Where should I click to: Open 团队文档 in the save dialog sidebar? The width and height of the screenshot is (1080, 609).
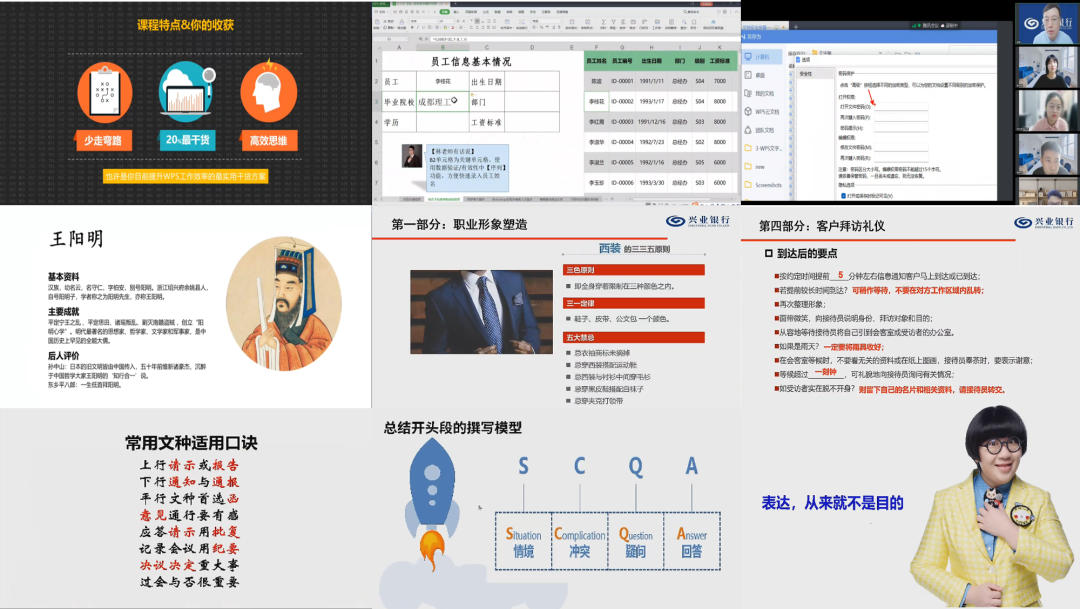pyautogui.click(x=766, y=129)
